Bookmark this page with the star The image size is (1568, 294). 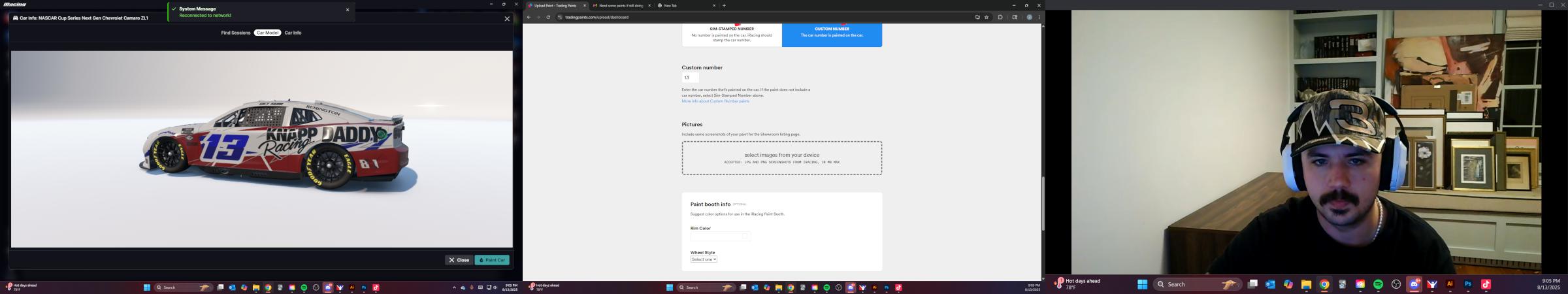[x=987, y=17]
